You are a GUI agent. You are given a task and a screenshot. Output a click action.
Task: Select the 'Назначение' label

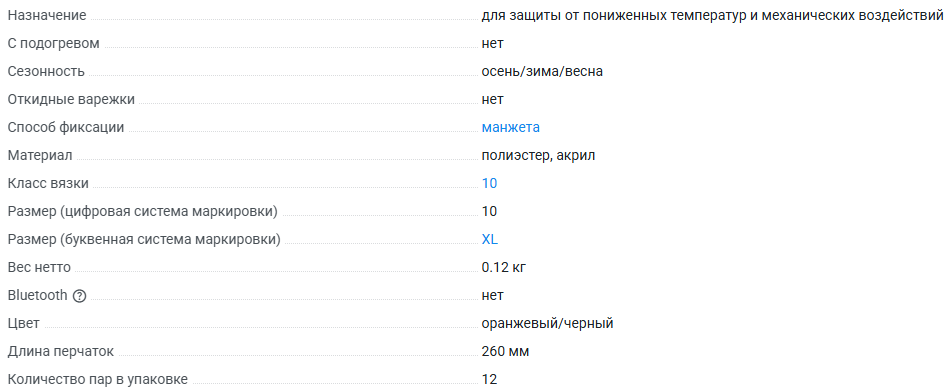47,16
